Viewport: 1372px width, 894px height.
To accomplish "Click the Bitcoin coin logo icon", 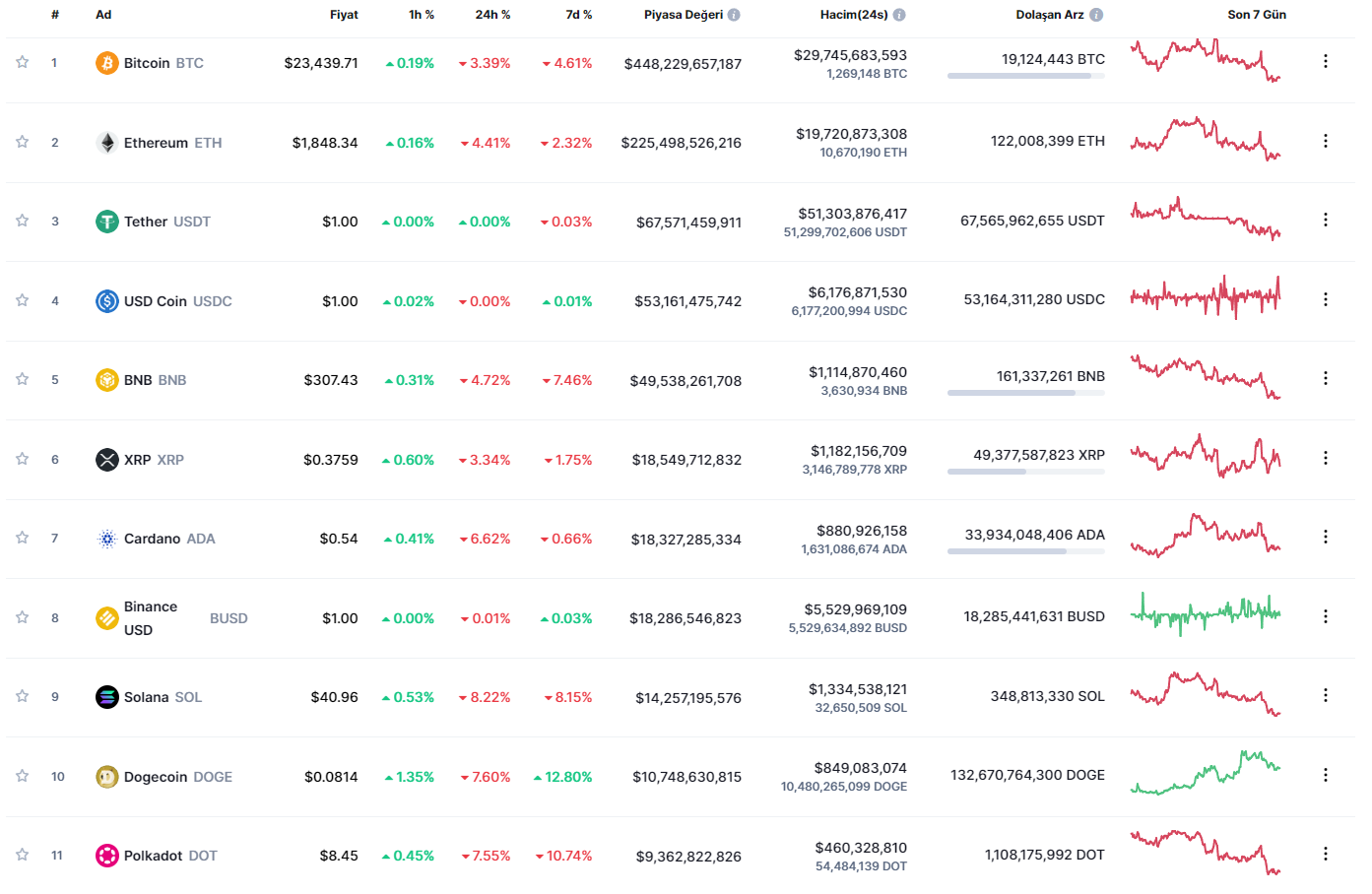I will tap(106, 63).
